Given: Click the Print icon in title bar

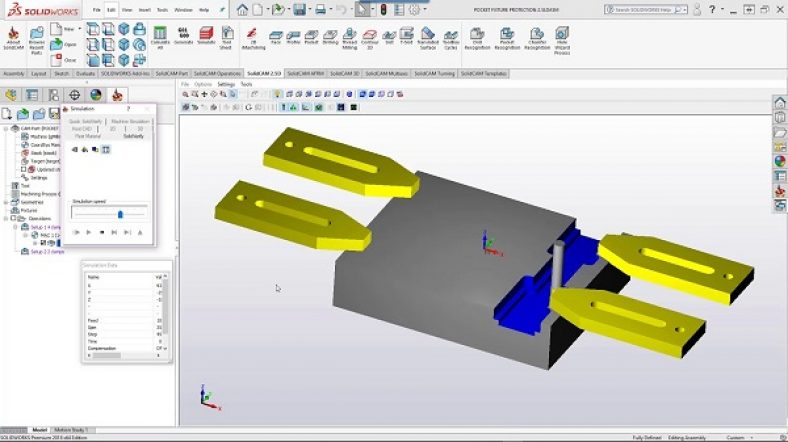Looking at the screenshot, I should pos(320,10).
